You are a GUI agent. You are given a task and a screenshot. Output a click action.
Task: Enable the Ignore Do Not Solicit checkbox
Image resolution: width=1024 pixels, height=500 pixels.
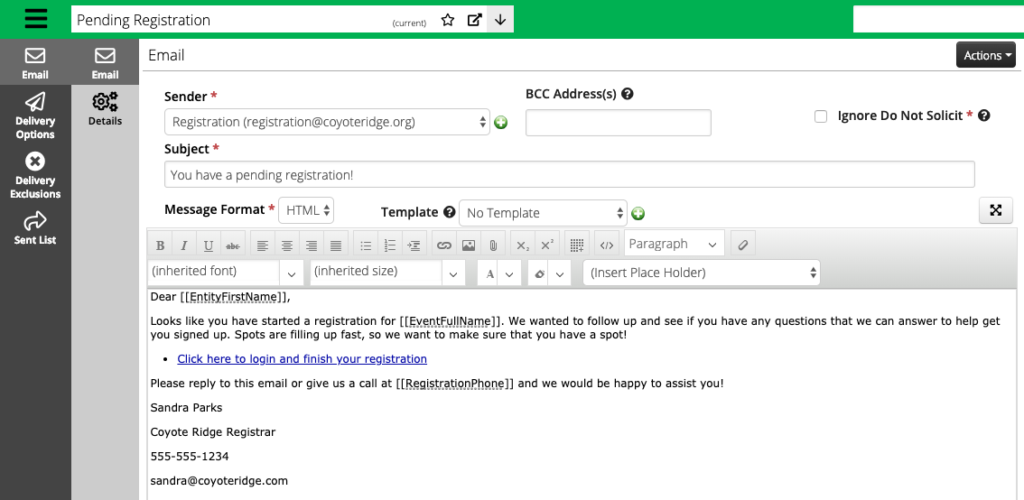pyautogui.click(x=821, y=116)
